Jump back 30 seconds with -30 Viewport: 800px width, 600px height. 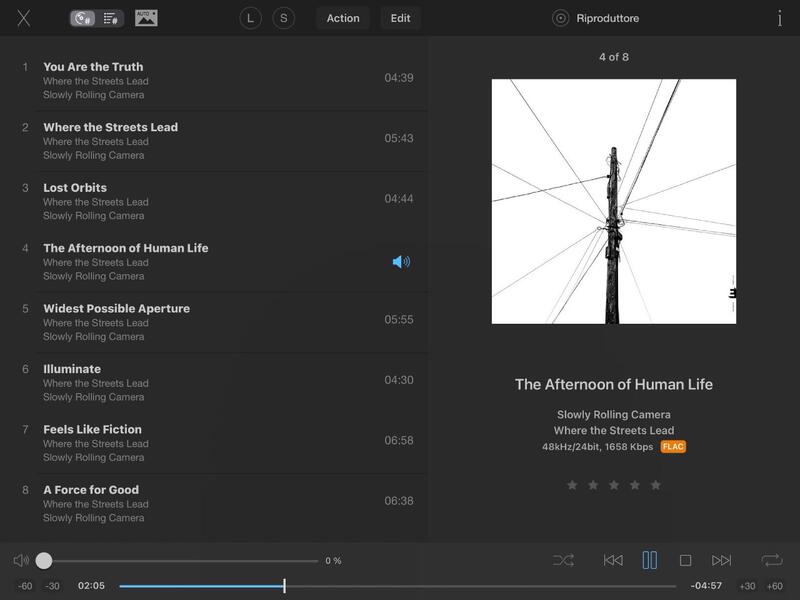(52, 586)
